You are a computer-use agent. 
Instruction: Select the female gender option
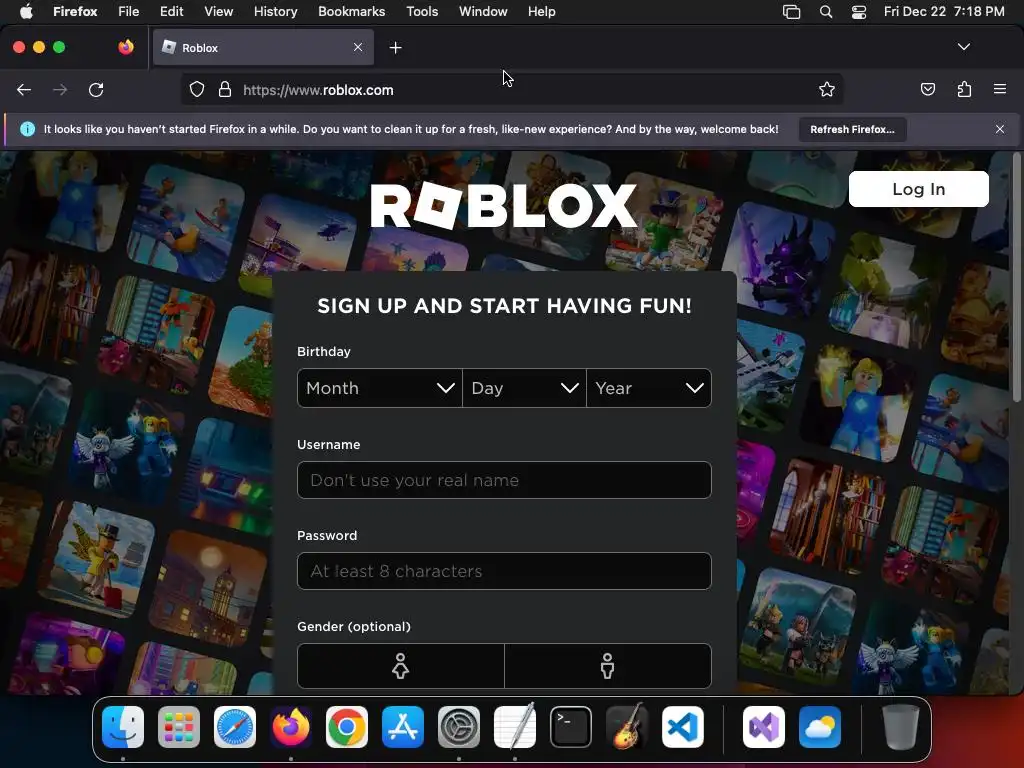[x=400, y=666]
